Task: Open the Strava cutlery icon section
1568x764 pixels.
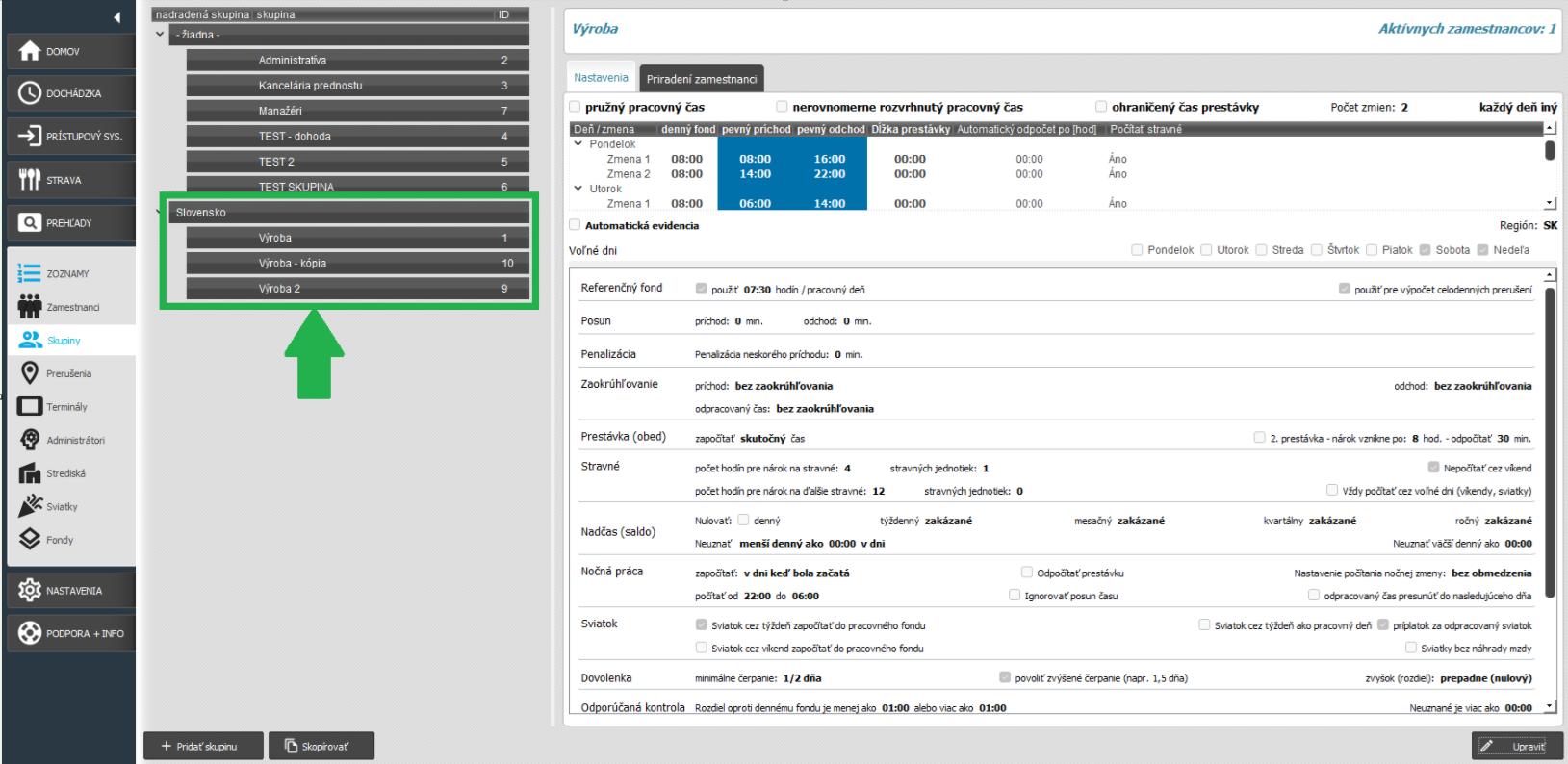Action: pos(30,180)
